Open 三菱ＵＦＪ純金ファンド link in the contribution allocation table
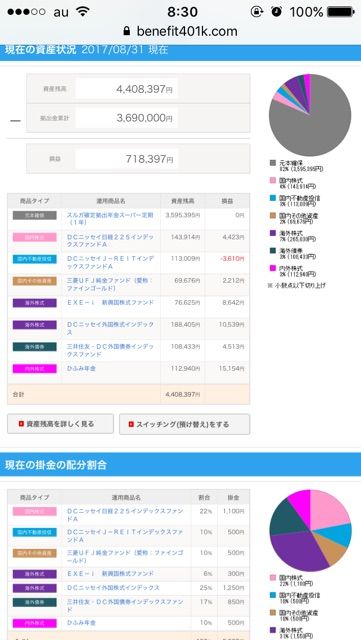The width and height of the screenshot is (361, 640). (x=125, y=557)
